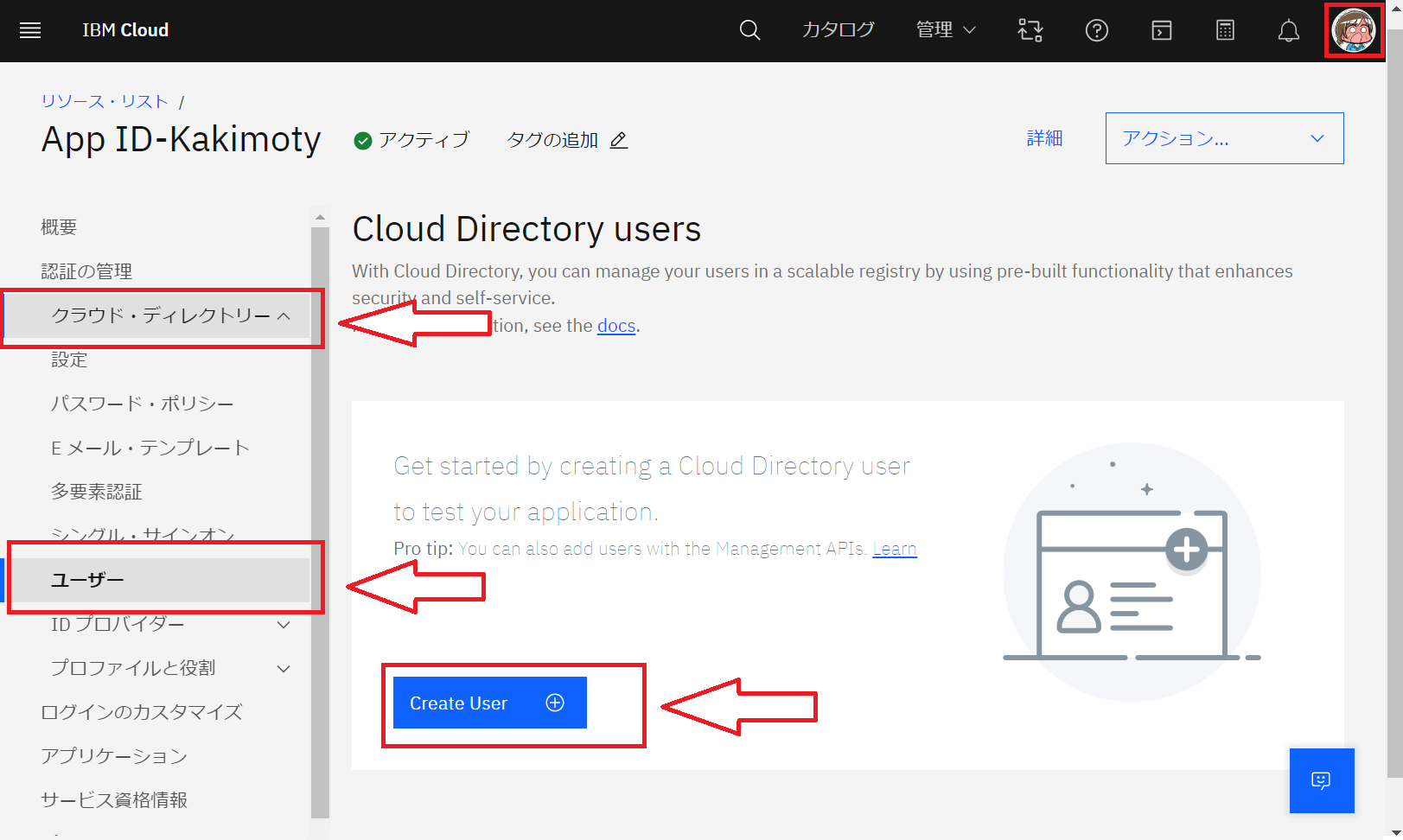Open the アクション... dropdown

click(x=1224, y=138)
